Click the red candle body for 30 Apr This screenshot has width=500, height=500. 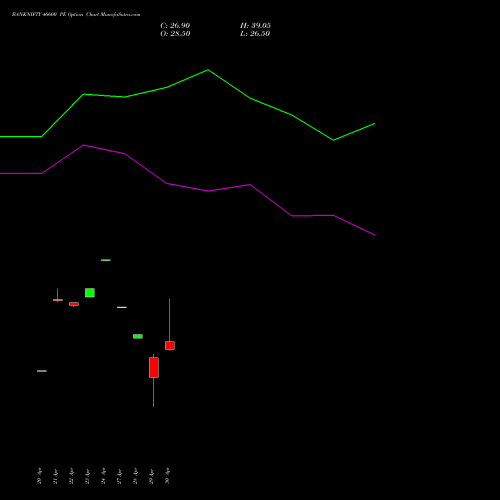[x=170, y=345]
